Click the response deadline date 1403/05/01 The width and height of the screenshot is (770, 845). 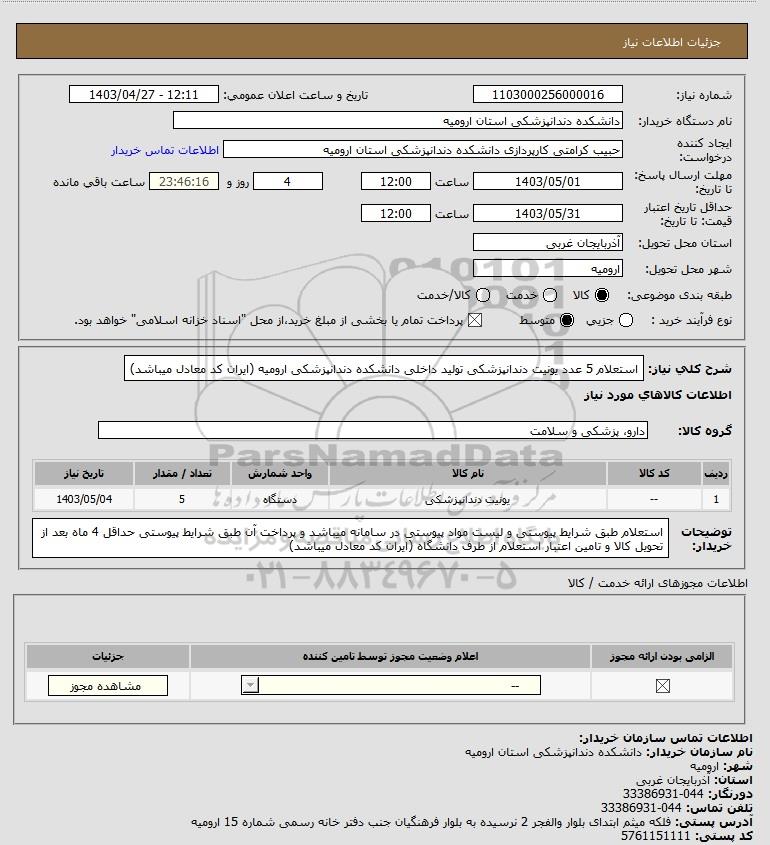coord(547,182)
